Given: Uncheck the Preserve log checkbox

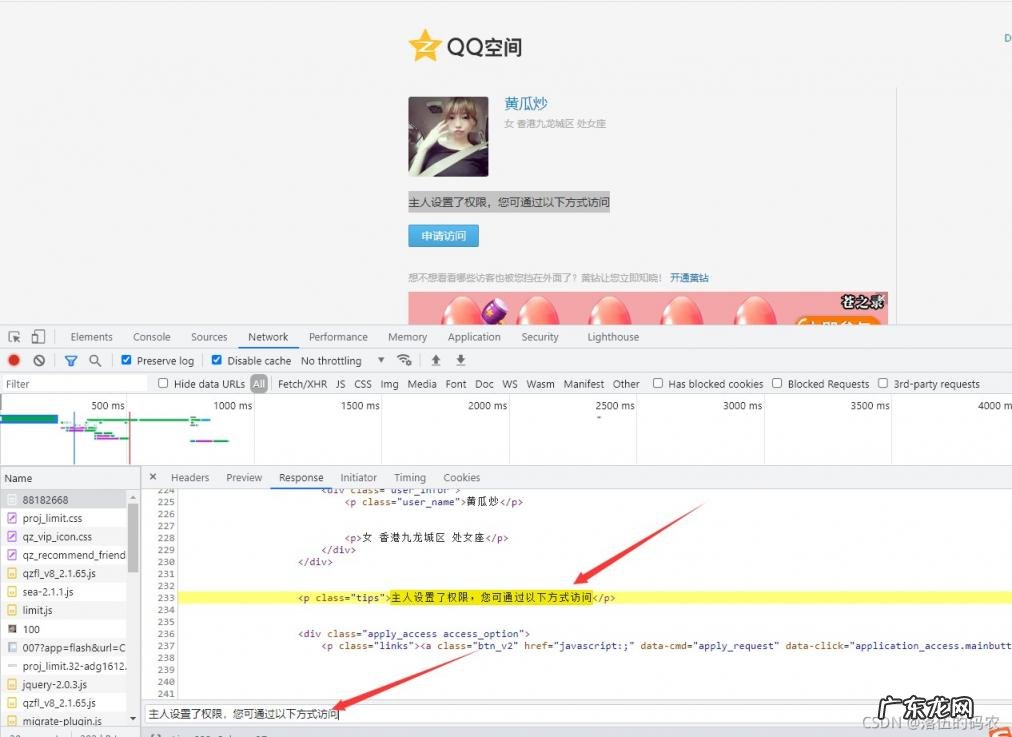Looking at the screenshot, I should coord(127,360).
